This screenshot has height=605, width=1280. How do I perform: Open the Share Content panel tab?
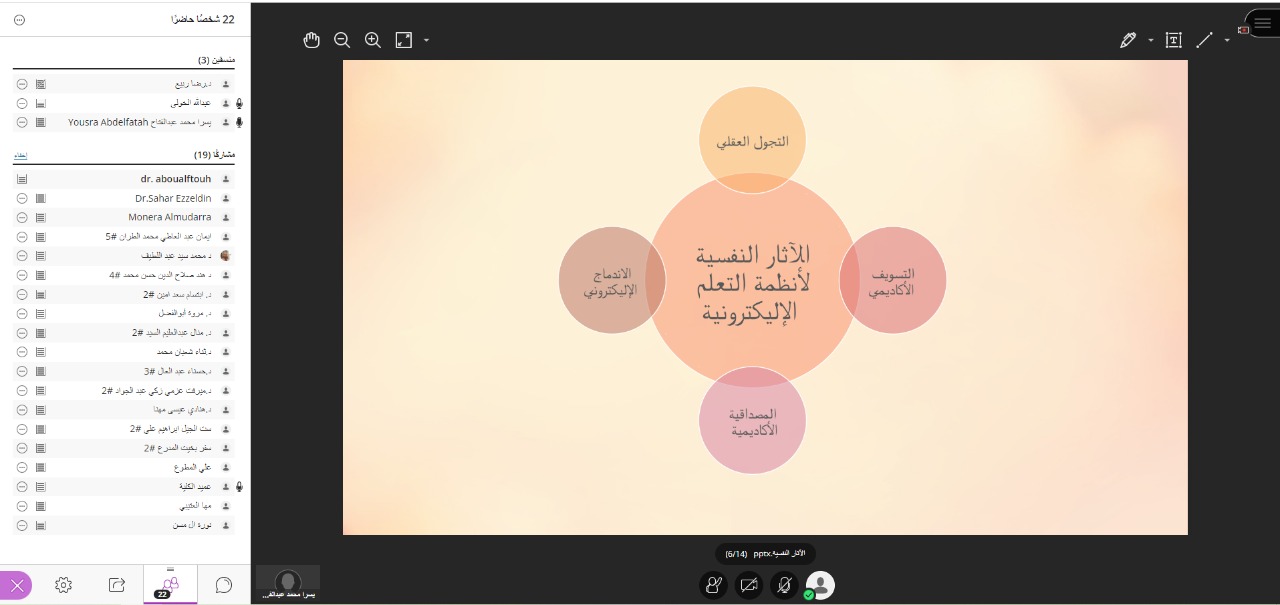coord(117,585)
